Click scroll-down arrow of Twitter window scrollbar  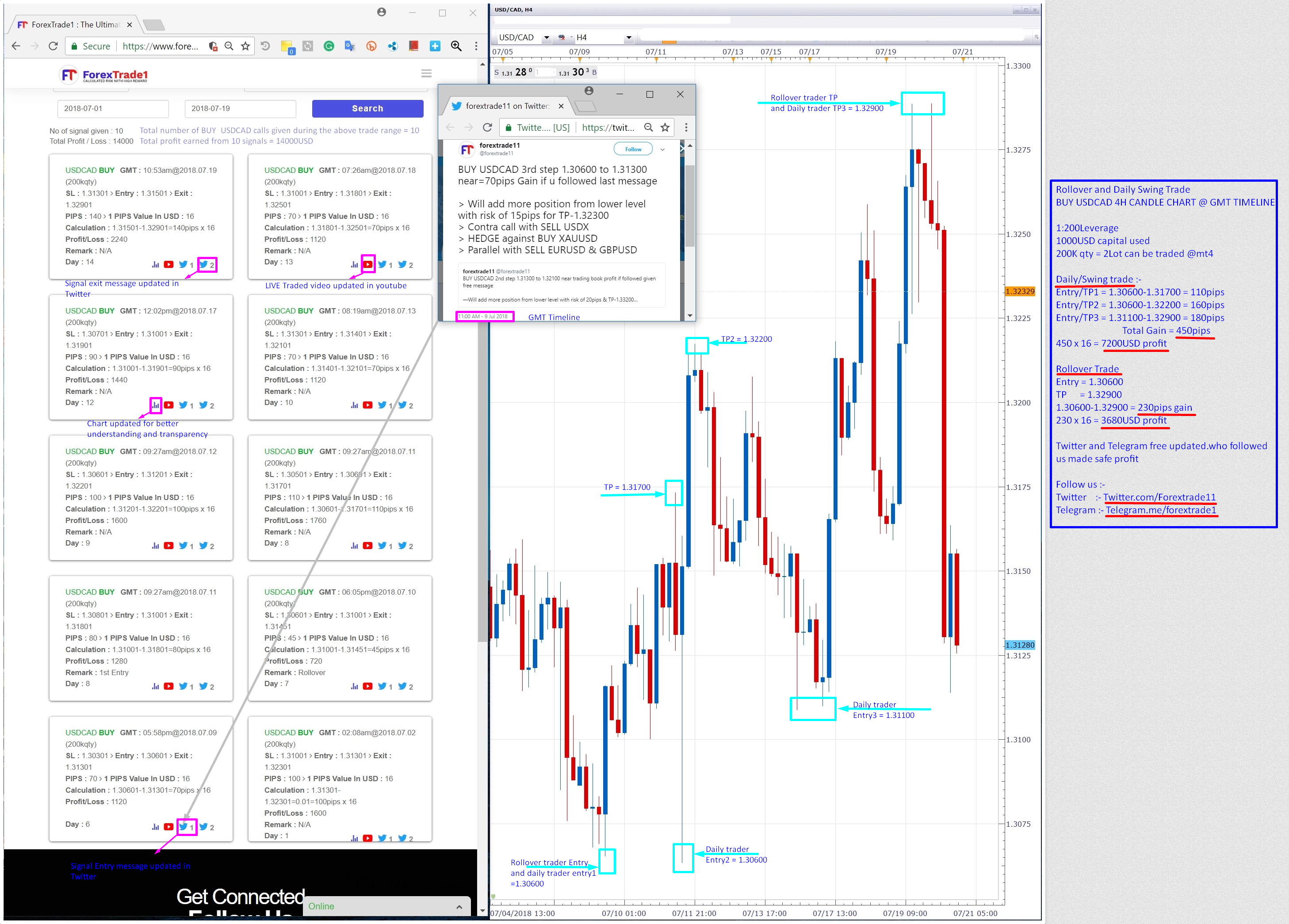(x=690, y=316)
